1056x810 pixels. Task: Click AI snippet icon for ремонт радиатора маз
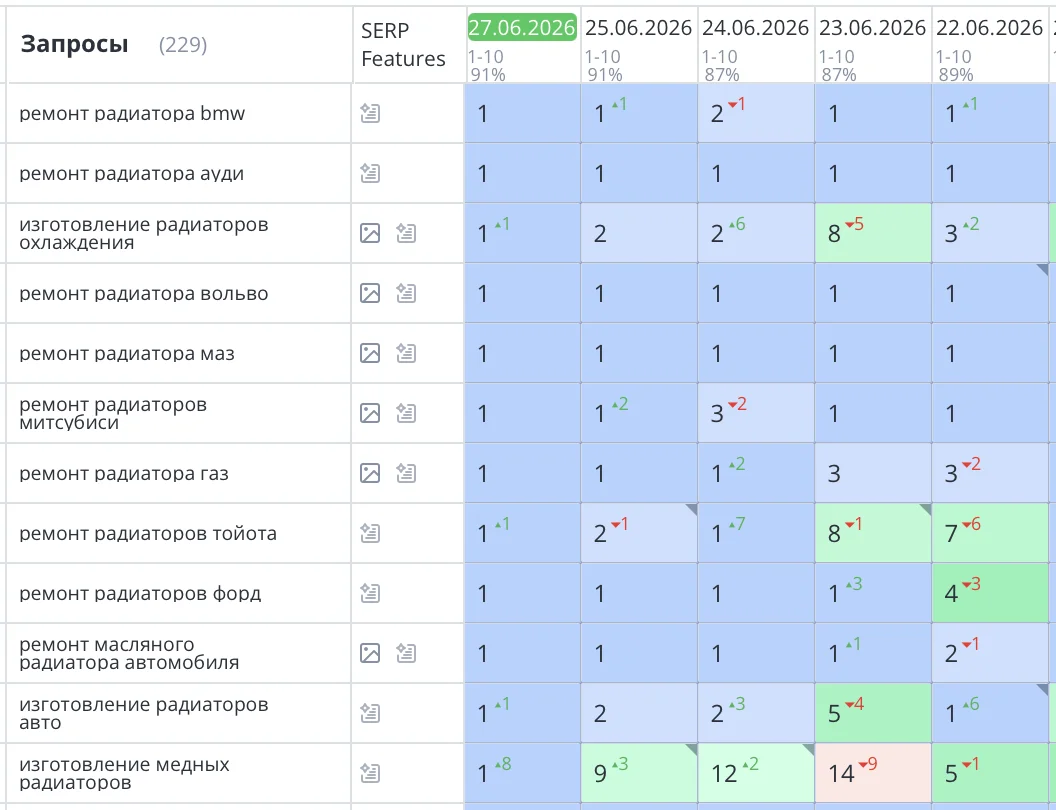(405, 353)
